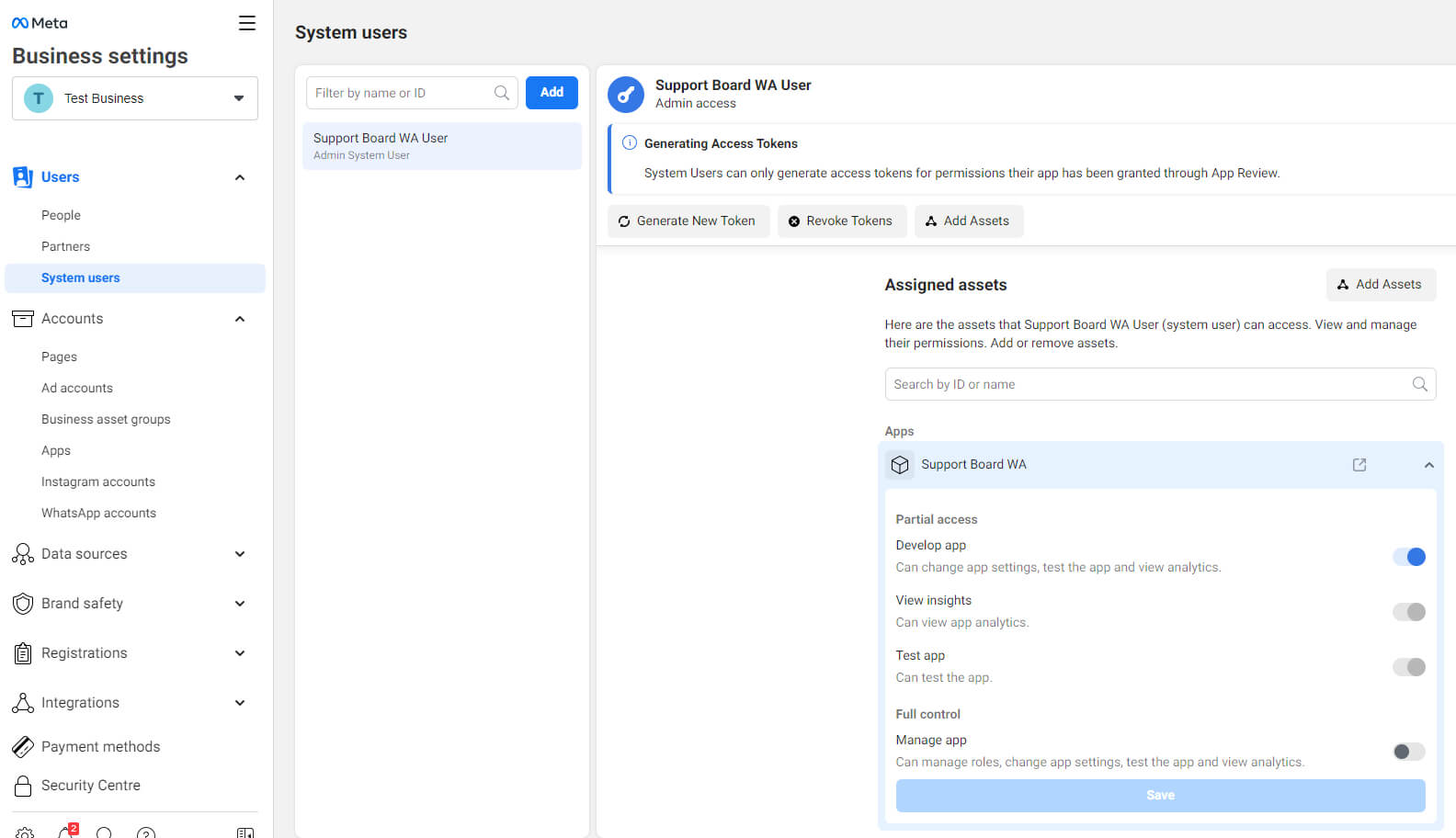Disable the Develop app toggle
This screenshot has width=1456, height=838.
1408,557
